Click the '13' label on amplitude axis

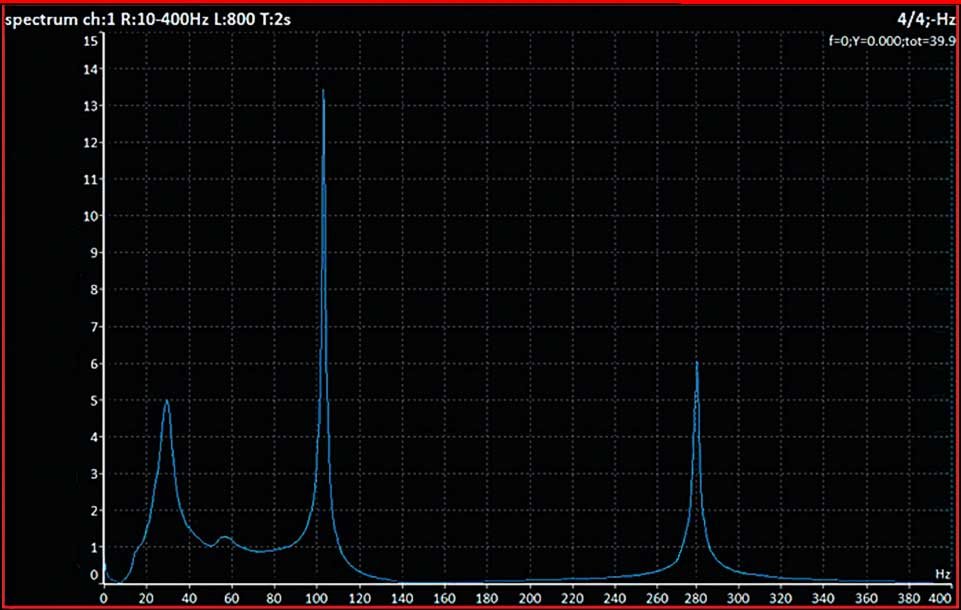click(90, 106)
